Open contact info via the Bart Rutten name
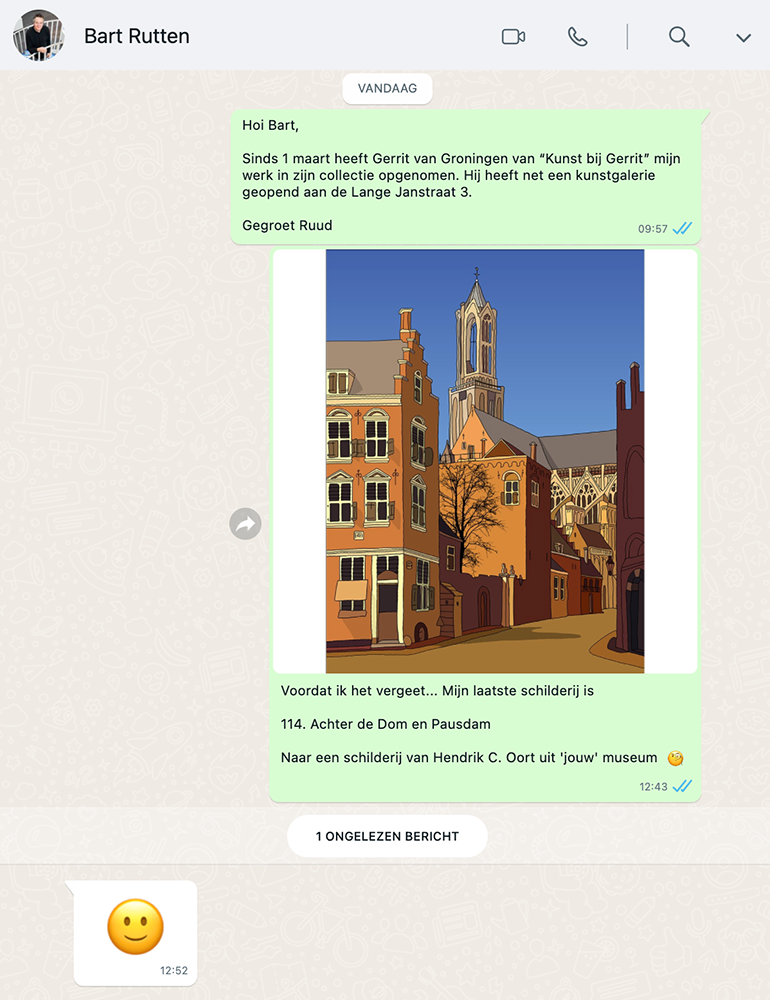770x1000 pixels. (137, 36)
